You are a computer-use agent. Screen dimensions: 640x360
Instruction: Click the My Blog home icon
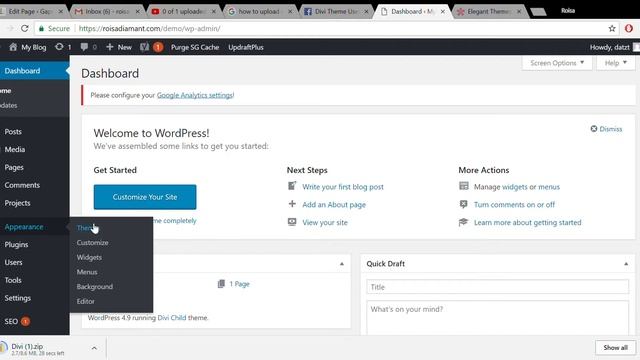point(13,47)
